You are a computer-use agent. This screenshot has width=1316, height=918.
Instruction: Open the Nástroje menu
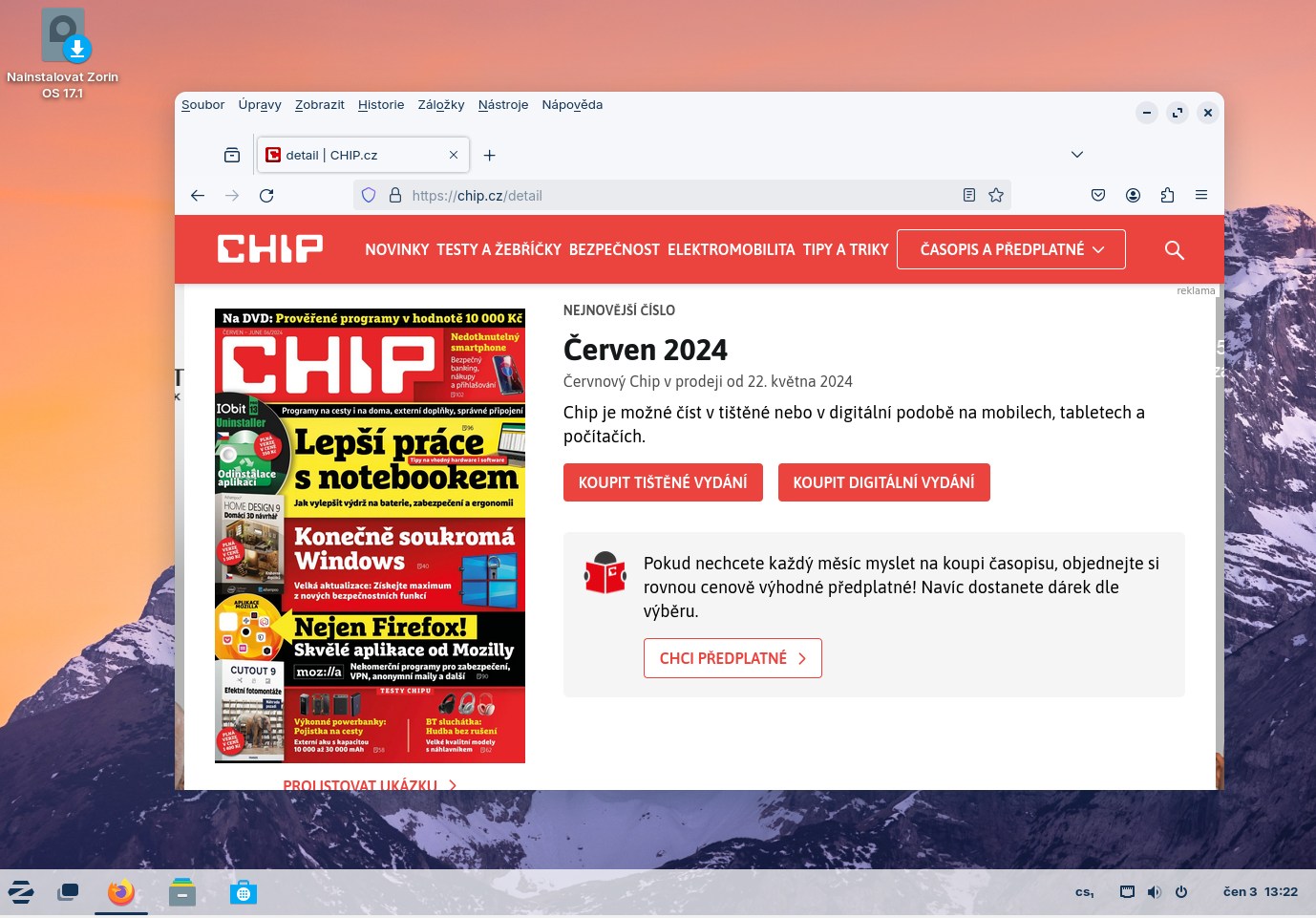503,105
